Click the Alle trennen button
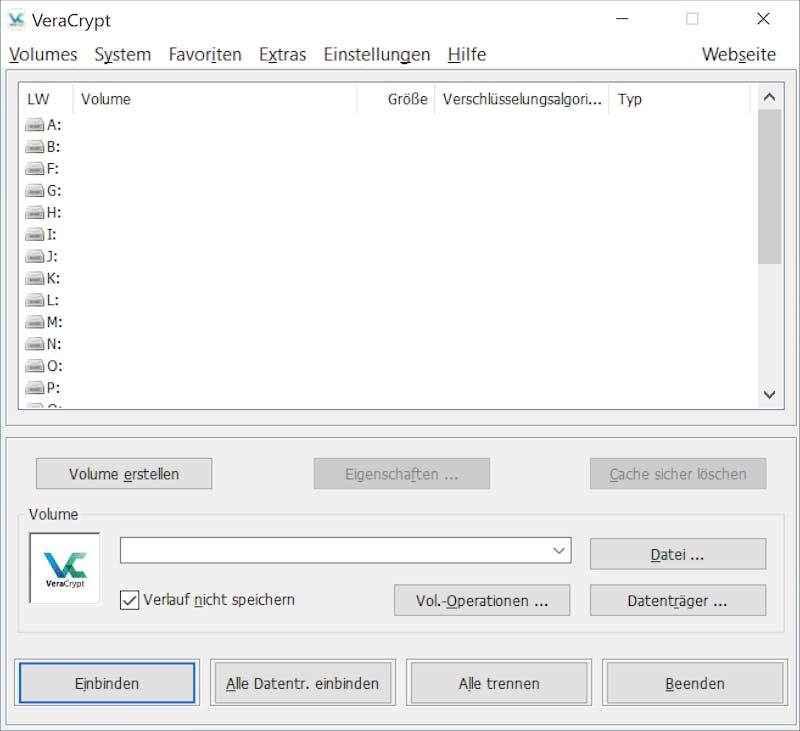 click(x=499, y=683)
